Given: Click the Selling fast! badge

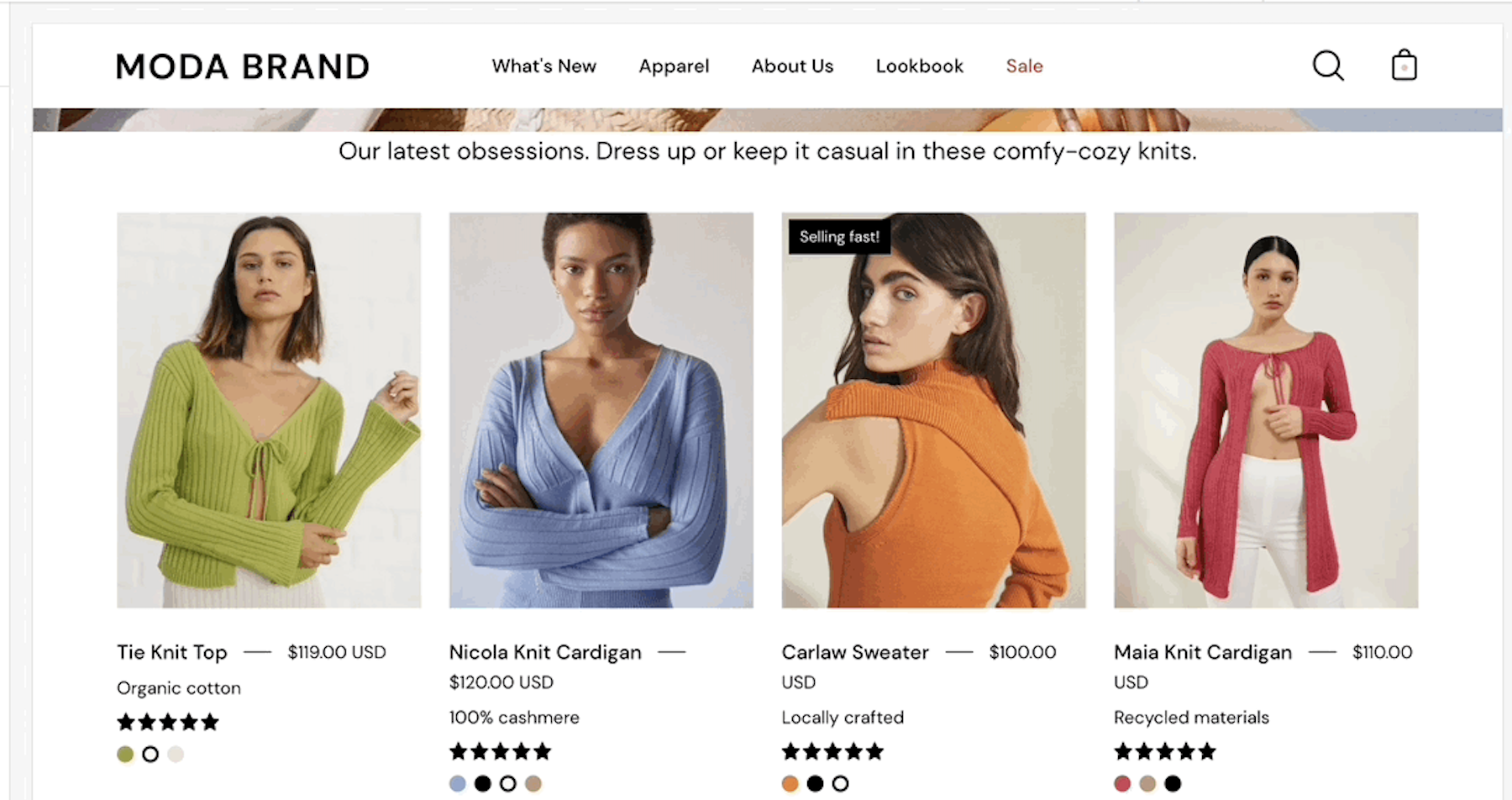Looking at the screenshot, I should 839,237.
